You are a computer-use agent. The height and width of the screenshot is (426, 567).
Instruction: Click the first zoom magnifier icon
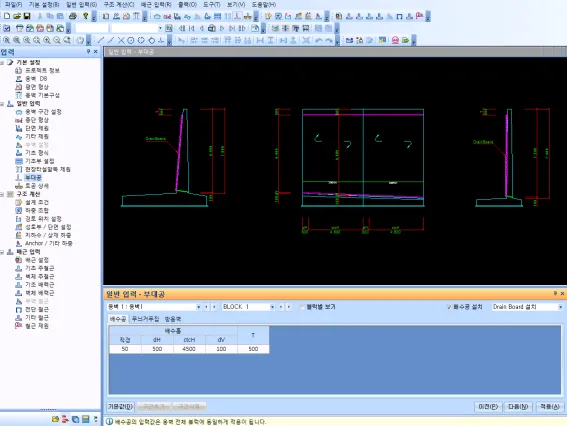7,41
